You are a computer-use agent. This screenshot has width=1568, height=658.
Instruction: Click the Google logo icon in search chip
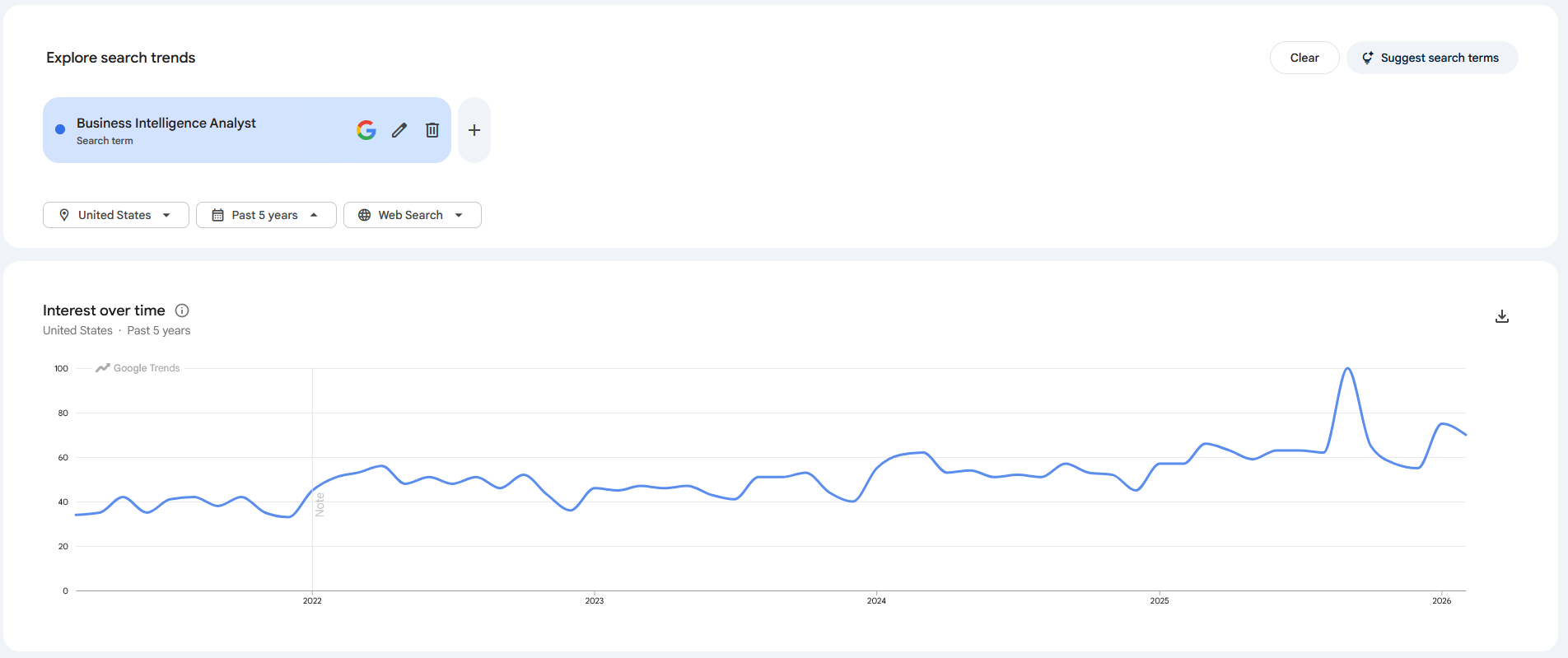pyautogui.click(x=366, y=130)
